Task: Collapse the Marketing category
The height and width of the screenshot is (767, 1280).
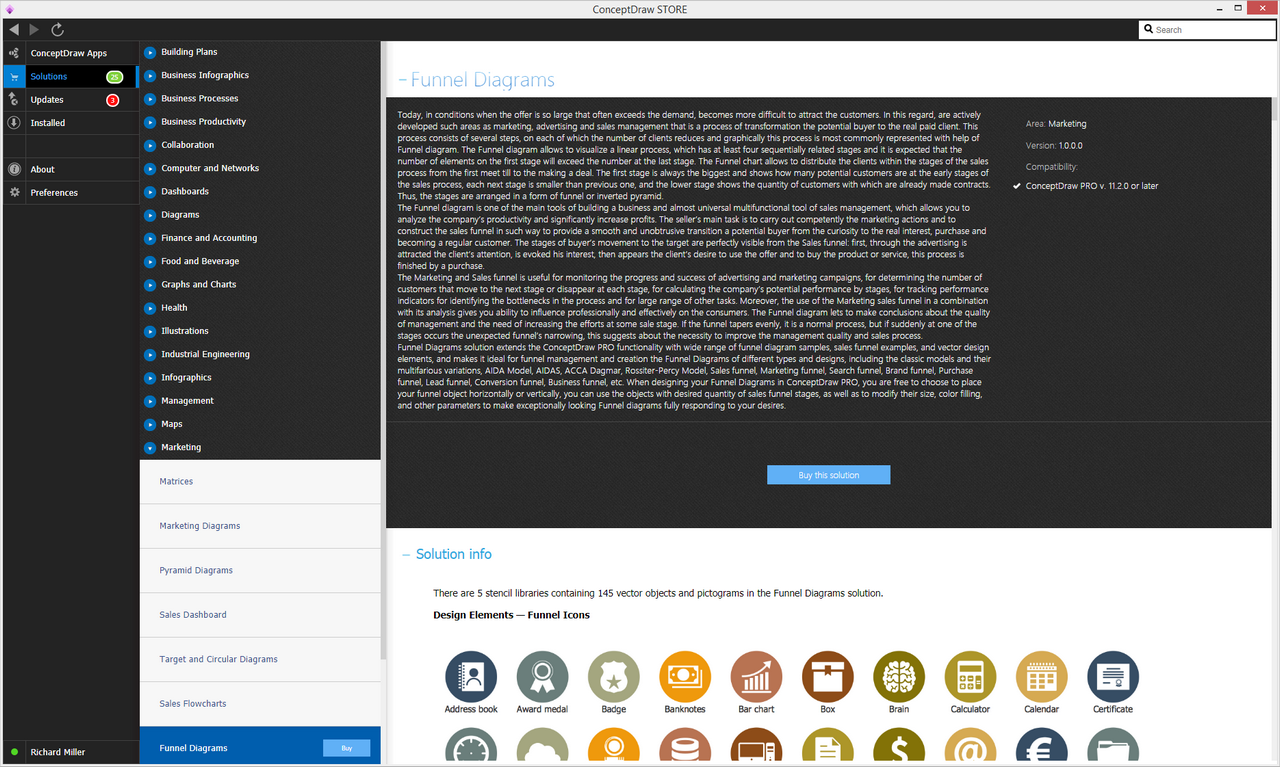Action: pyautogui.click(x=150, y=447)
